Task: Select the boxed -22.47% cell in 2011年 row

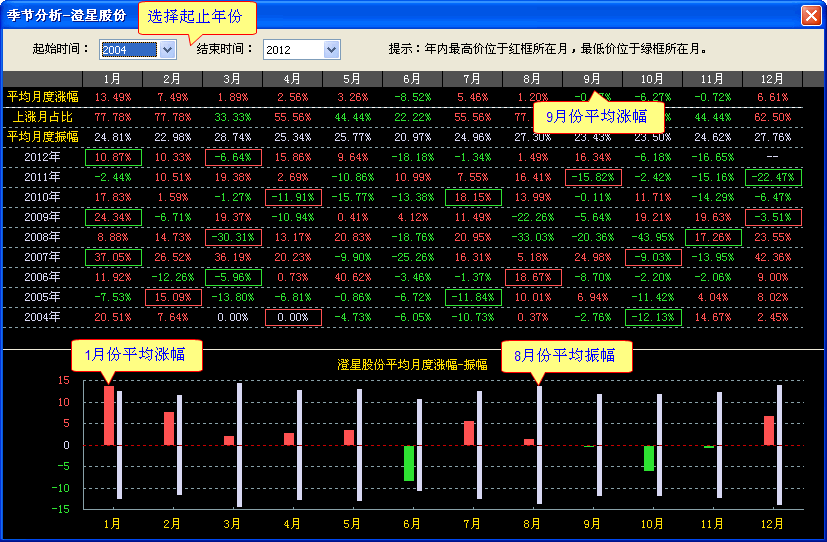Action: (772, 177)
